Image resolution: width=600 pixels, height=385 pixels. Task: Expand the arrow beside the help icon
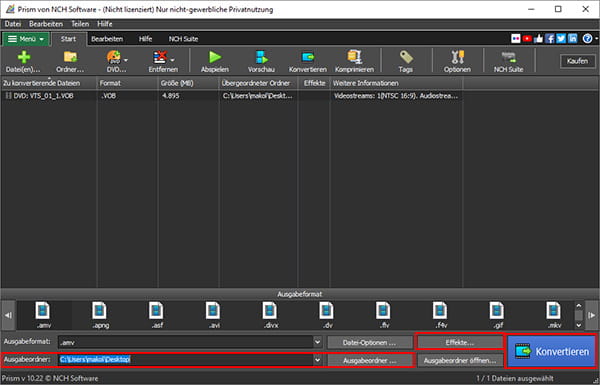pyautogui.click(x=596, y=39)
